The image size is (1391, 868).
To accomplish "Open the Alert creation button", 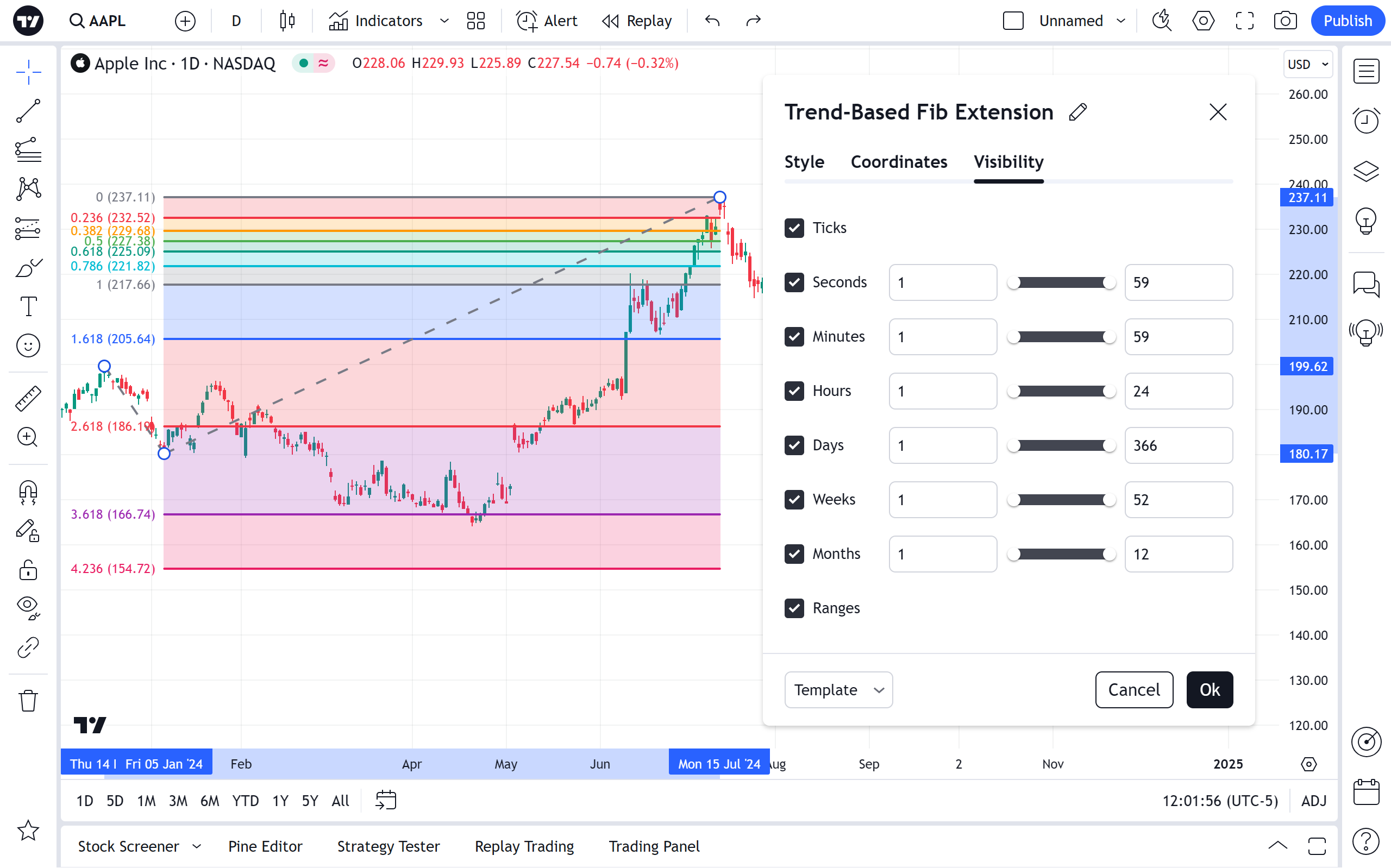I will (547, 21).
